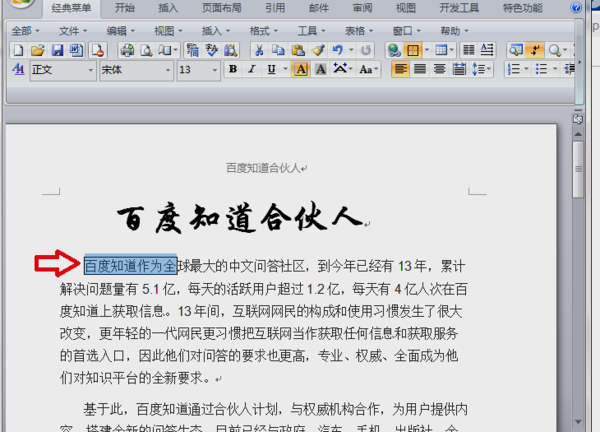Activate the Format Painter brush

[x=318, y=50]
